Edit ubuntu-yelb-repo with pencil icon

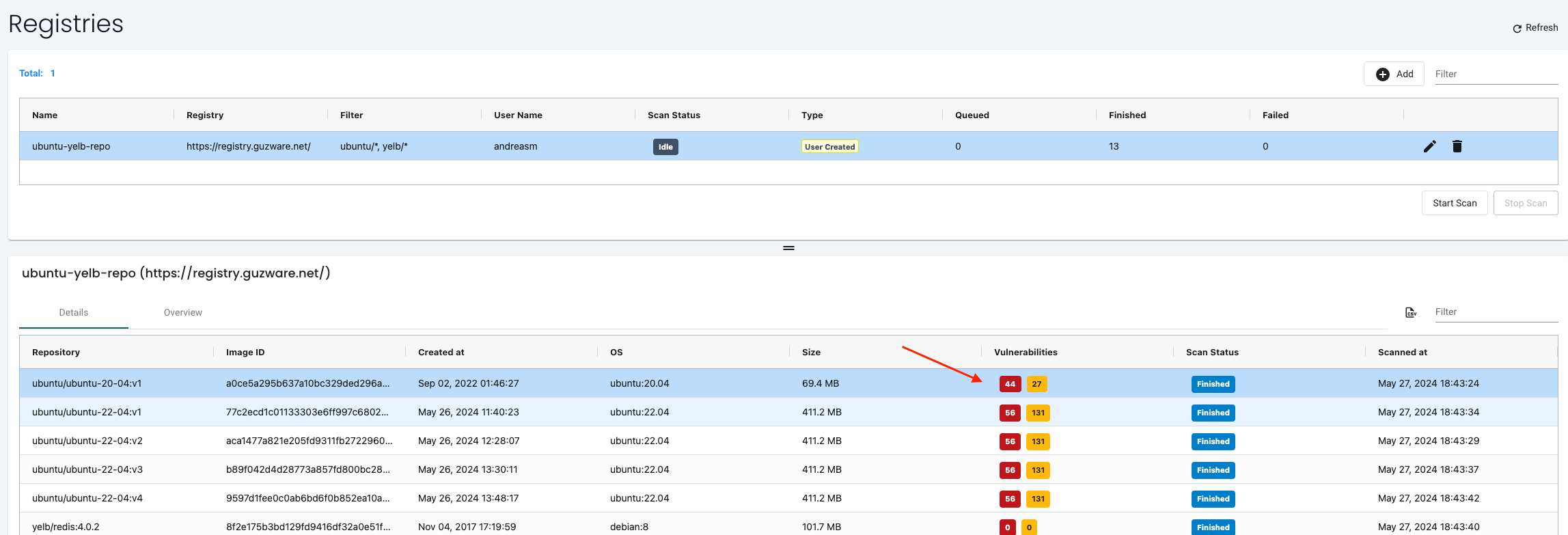tap(1429, 146)
